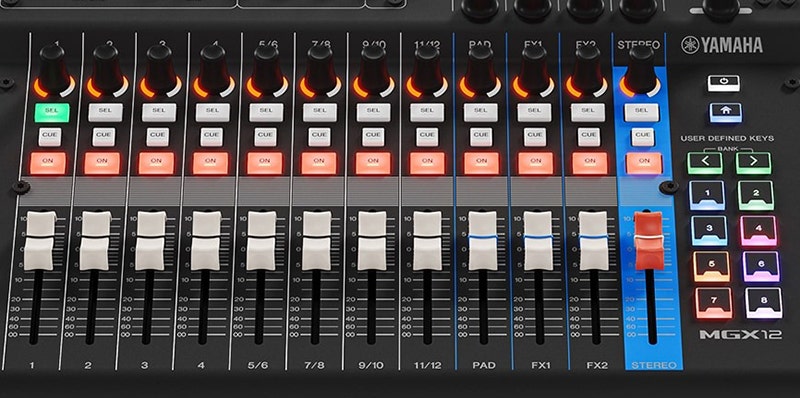Click FX2 channel rotary knob

coord(587,69)
